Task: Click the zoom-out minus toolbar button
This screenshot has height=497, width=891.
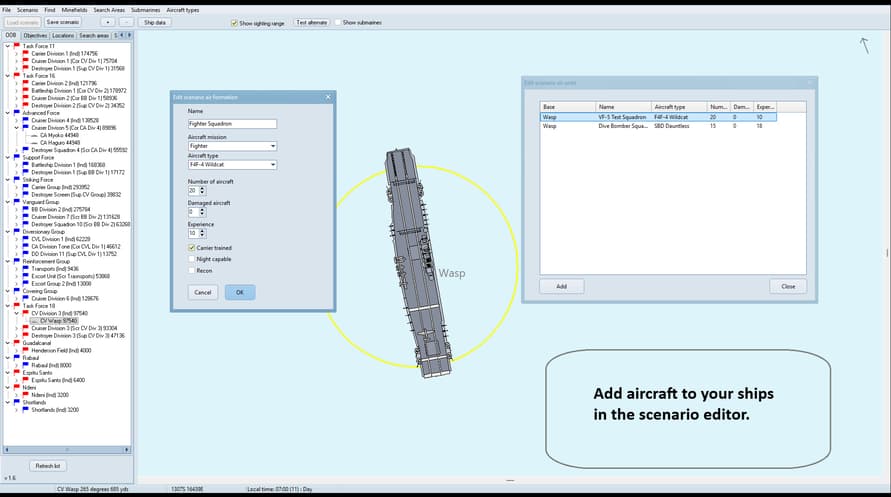Action: [126, 22]
